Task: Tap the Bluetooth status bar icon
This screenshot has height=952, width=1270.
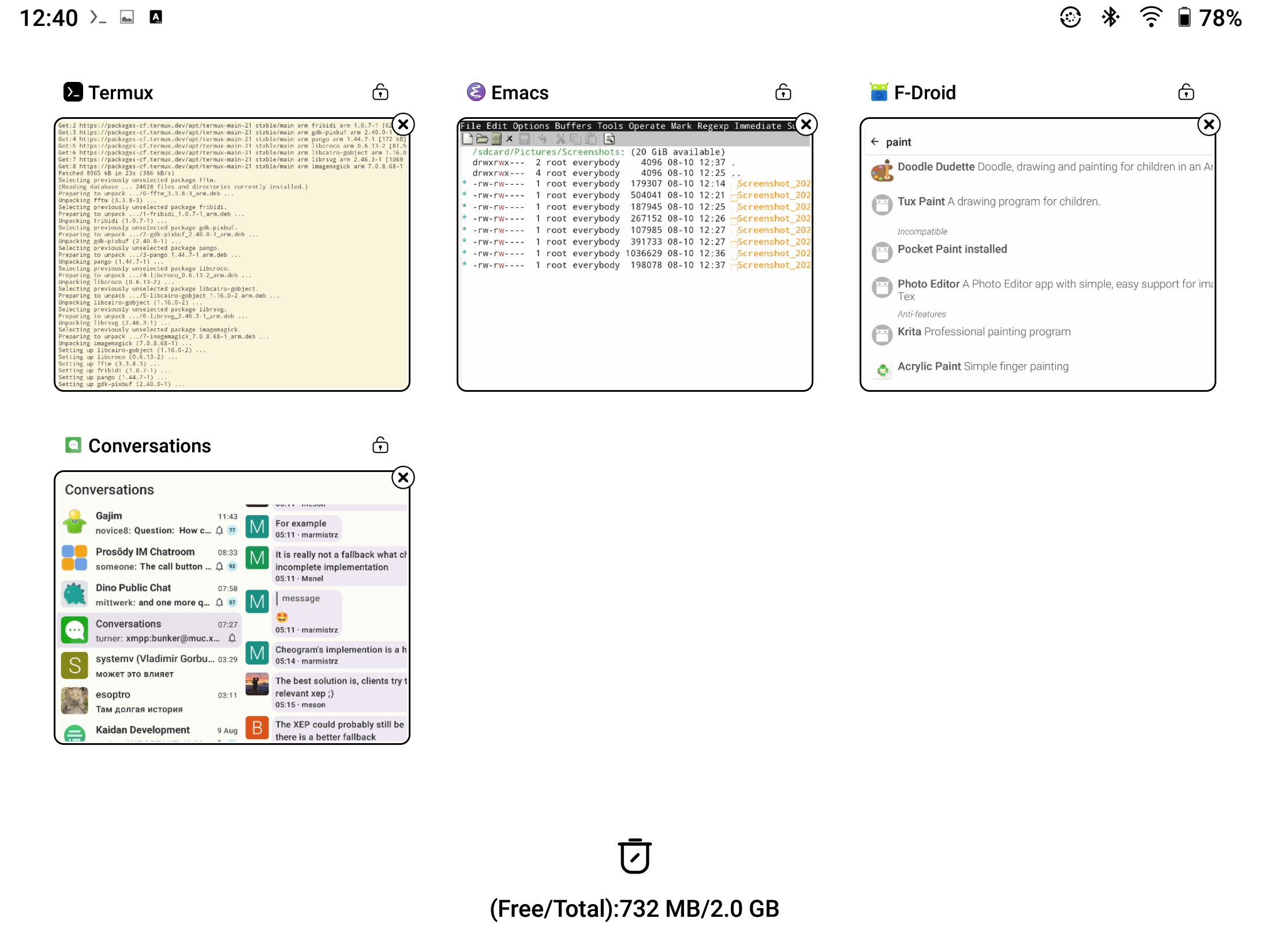Action: pos(1110,17)
